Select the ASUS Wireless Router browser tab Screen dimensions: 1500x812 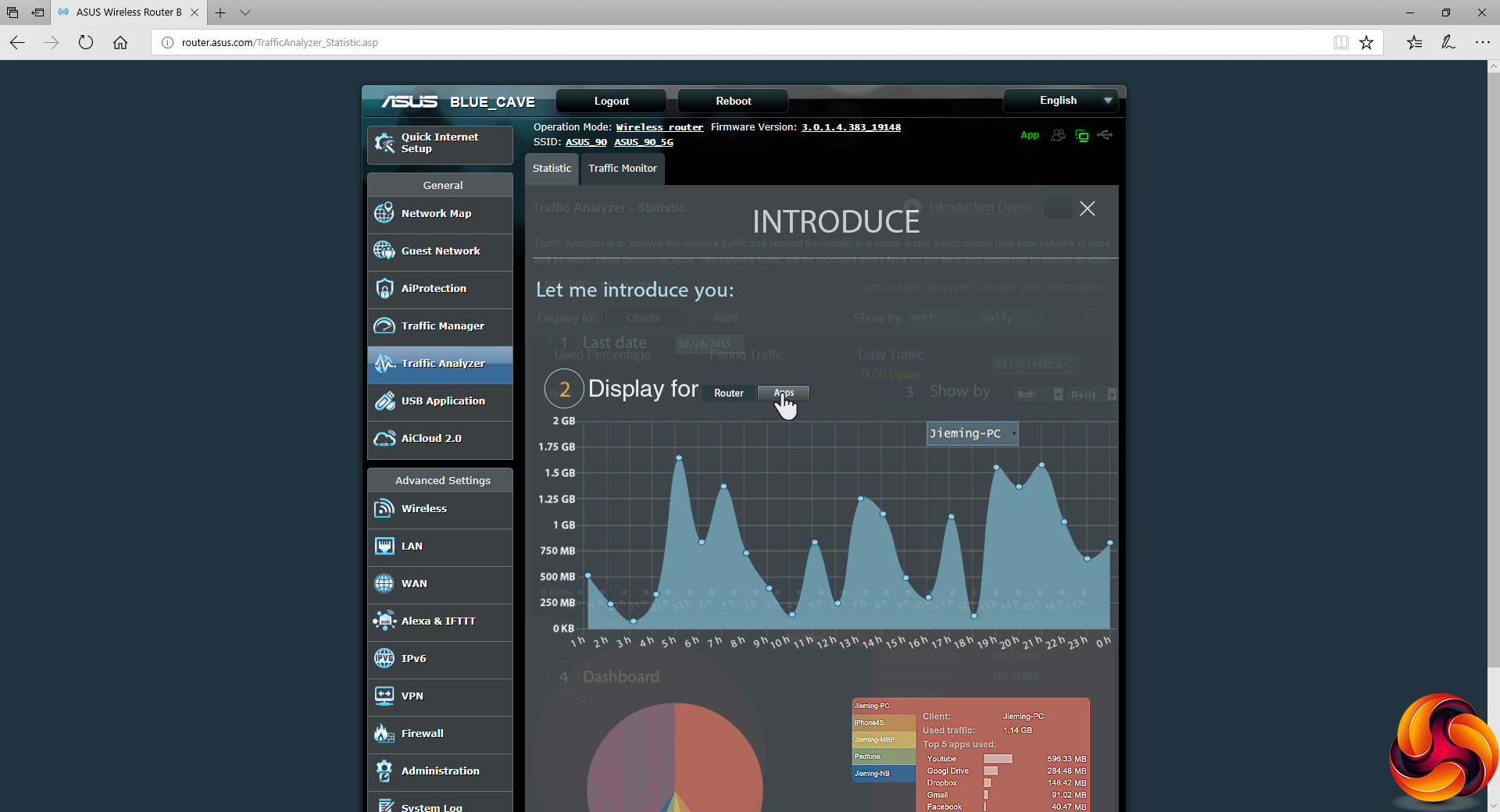pos(129,12)
